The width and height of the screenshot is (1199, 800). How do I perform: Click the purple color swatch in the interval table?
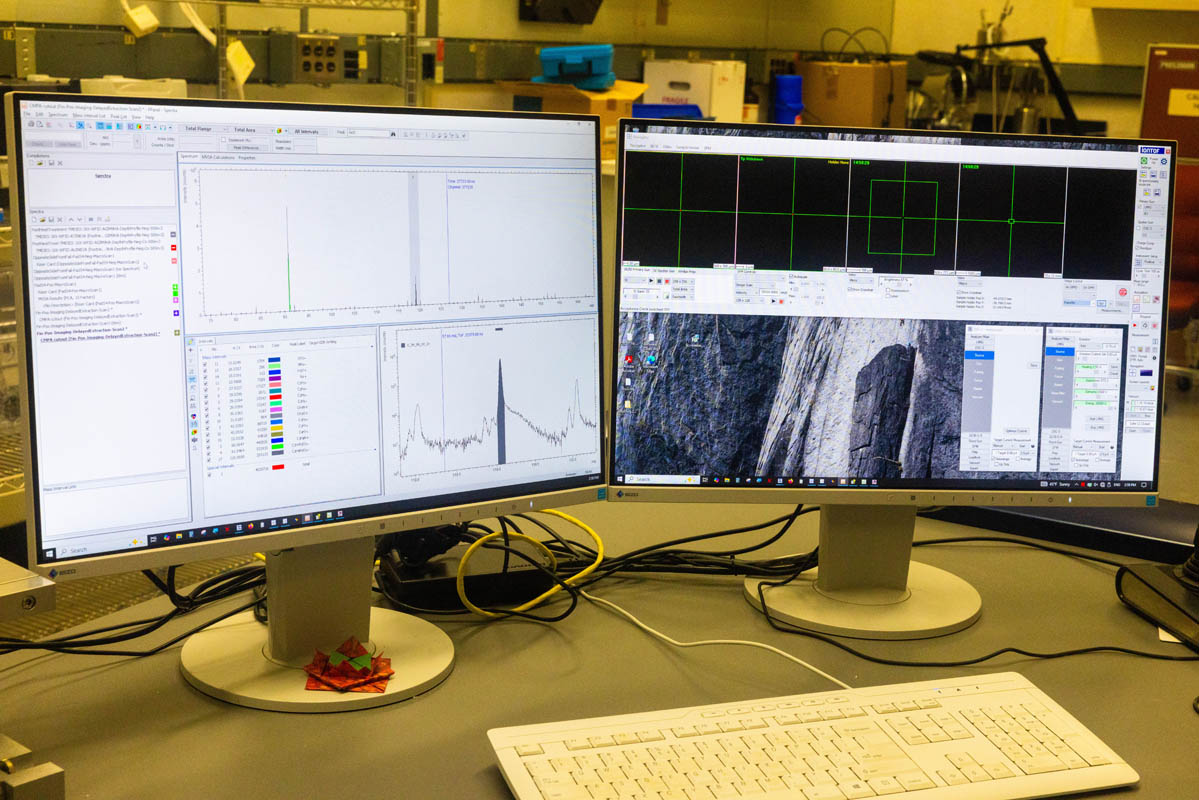click(275, 379)
